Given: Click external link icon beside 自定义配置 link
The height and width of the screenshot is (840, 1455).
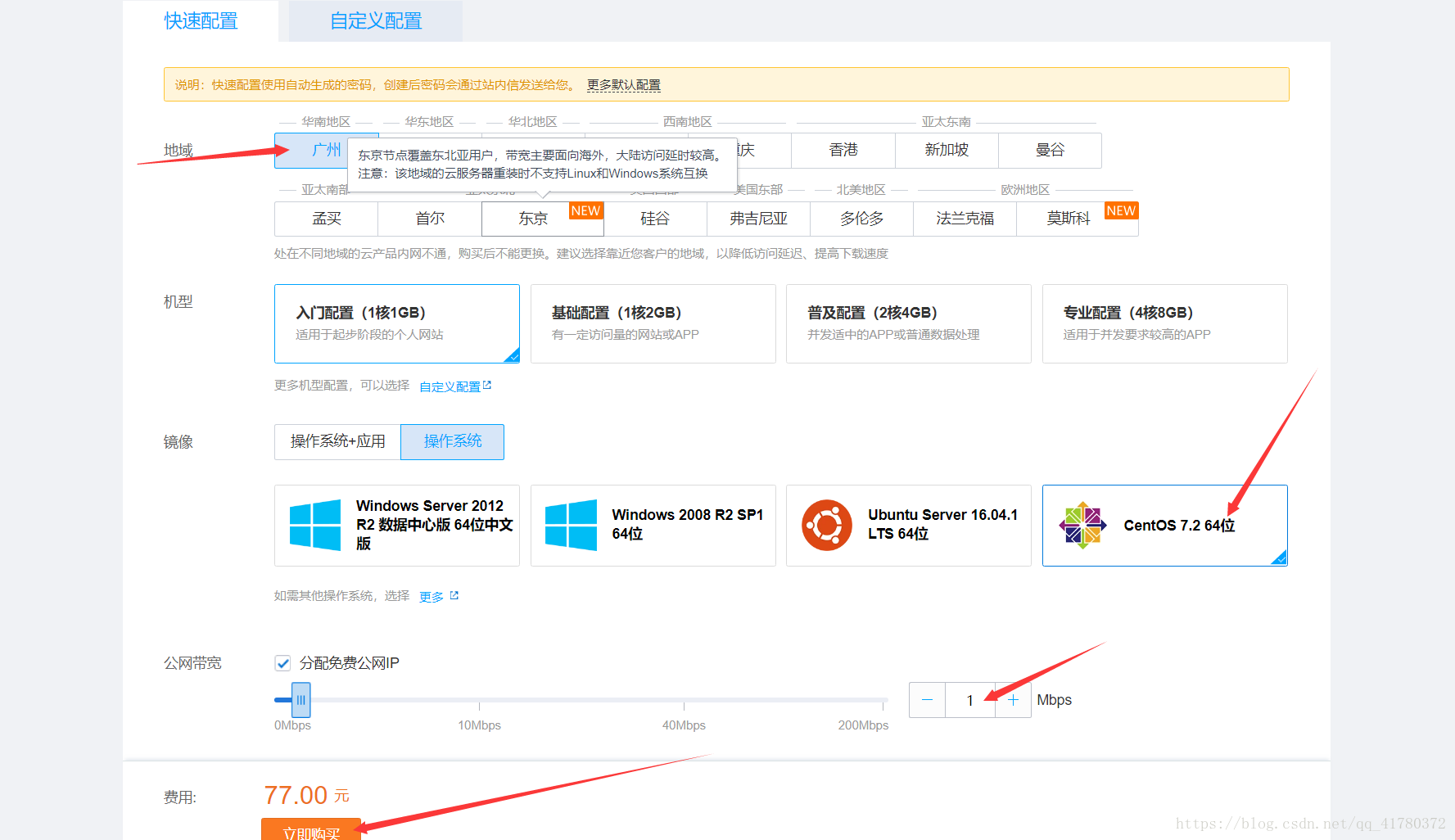Looking at the screenshot, I should (487, 385).
